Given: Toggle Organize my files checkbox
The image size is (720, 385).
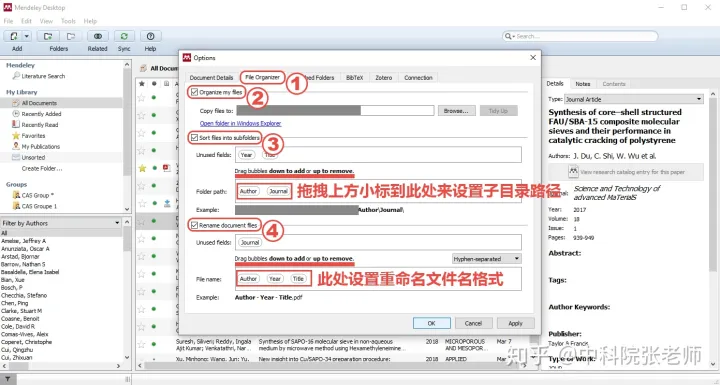Looking at the screenshot, I should pos(195,92).
